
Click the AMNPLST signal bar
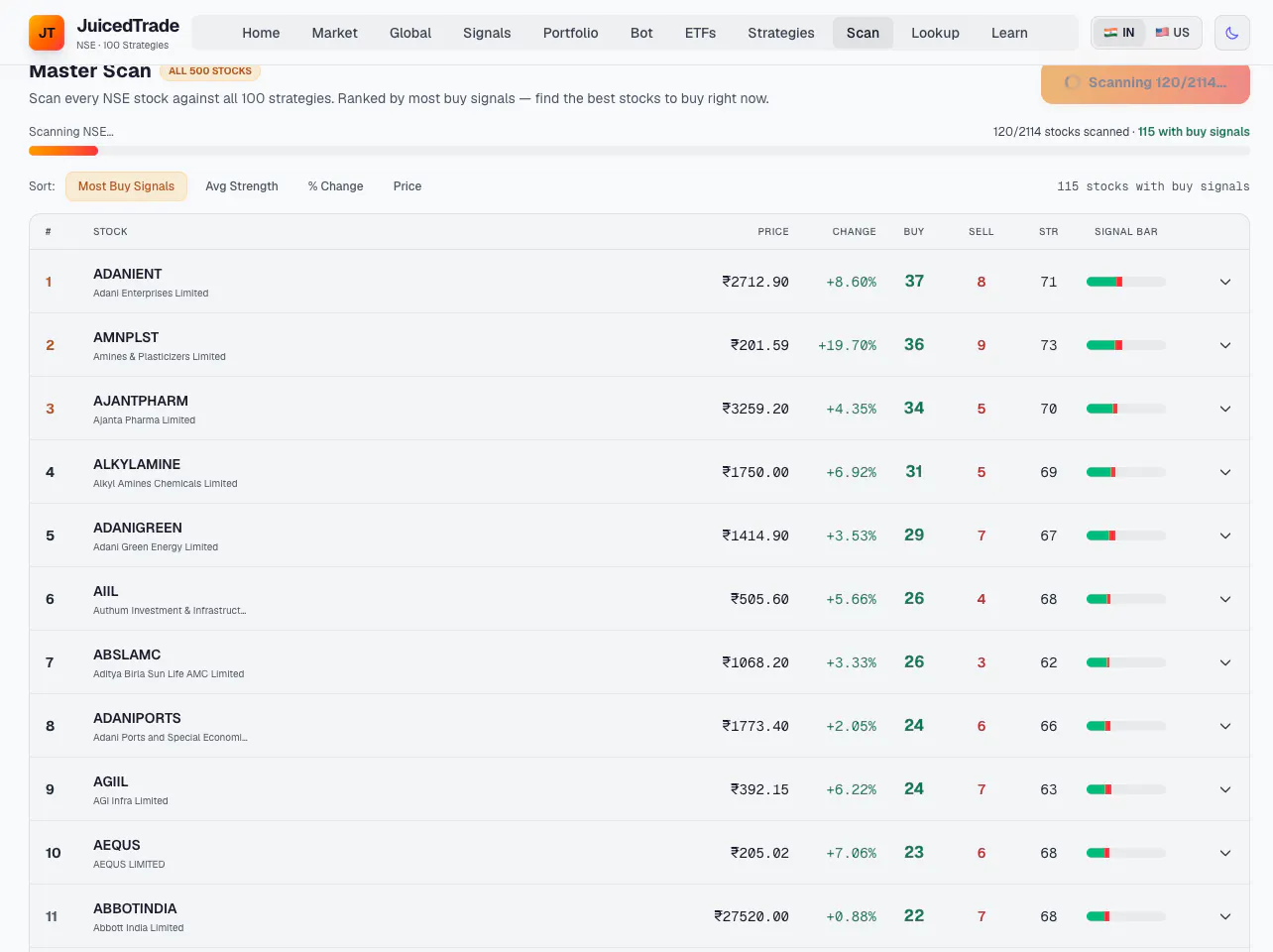coord(1126,345)
